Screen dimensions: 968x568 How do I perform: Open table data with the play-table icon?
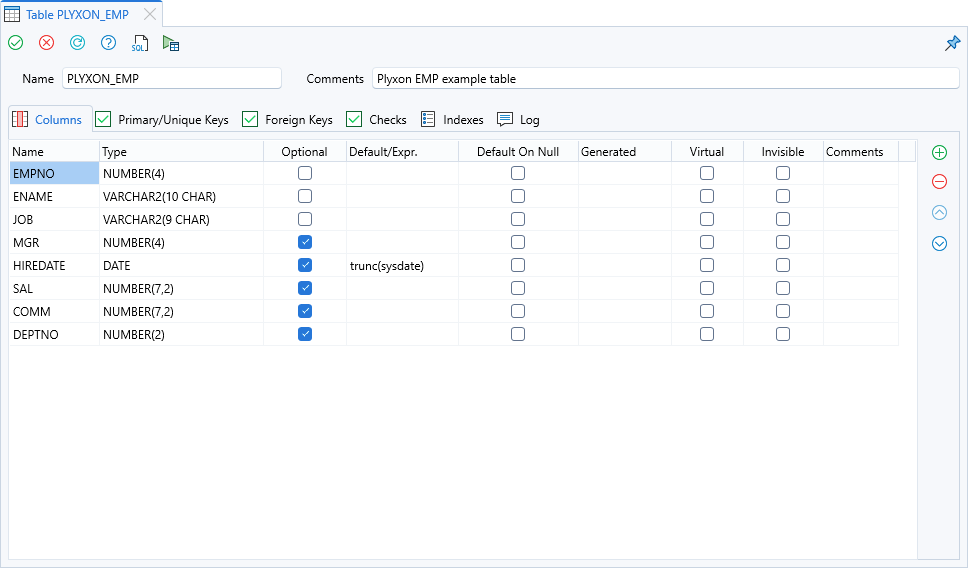point(171,43)
